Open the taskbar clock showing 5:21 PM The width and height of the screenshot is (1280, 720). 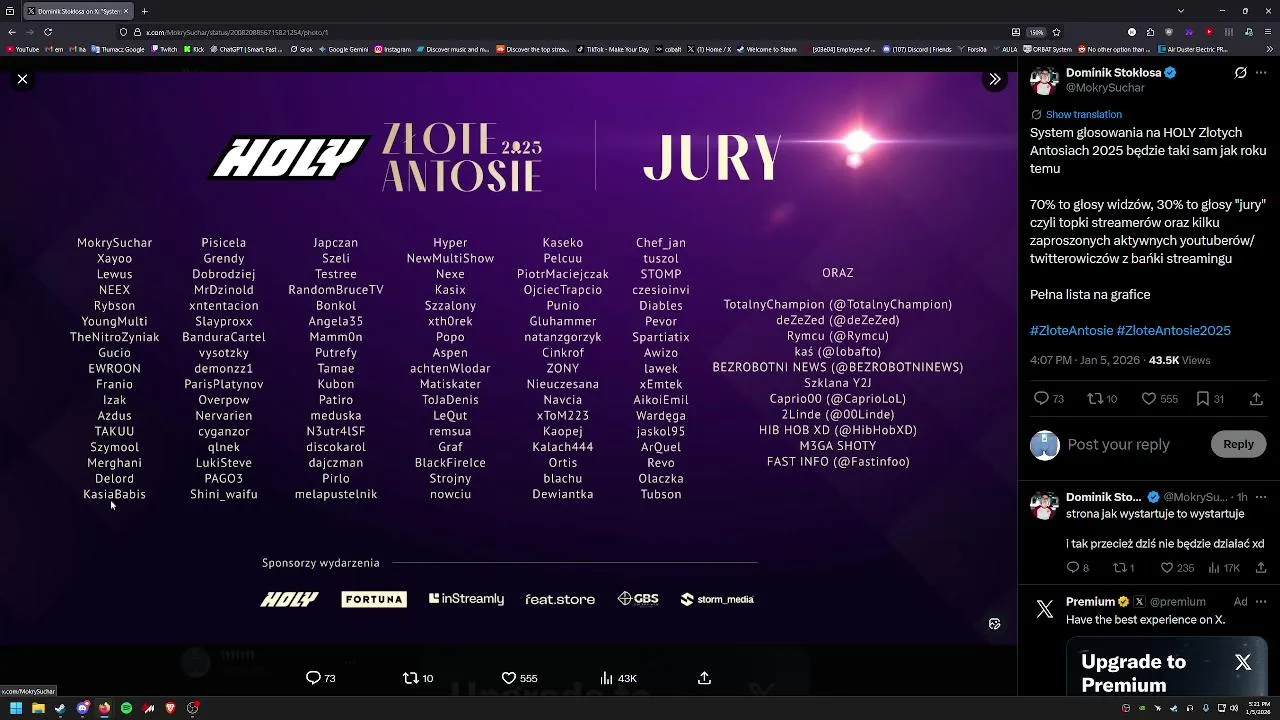pos(1259,708)
